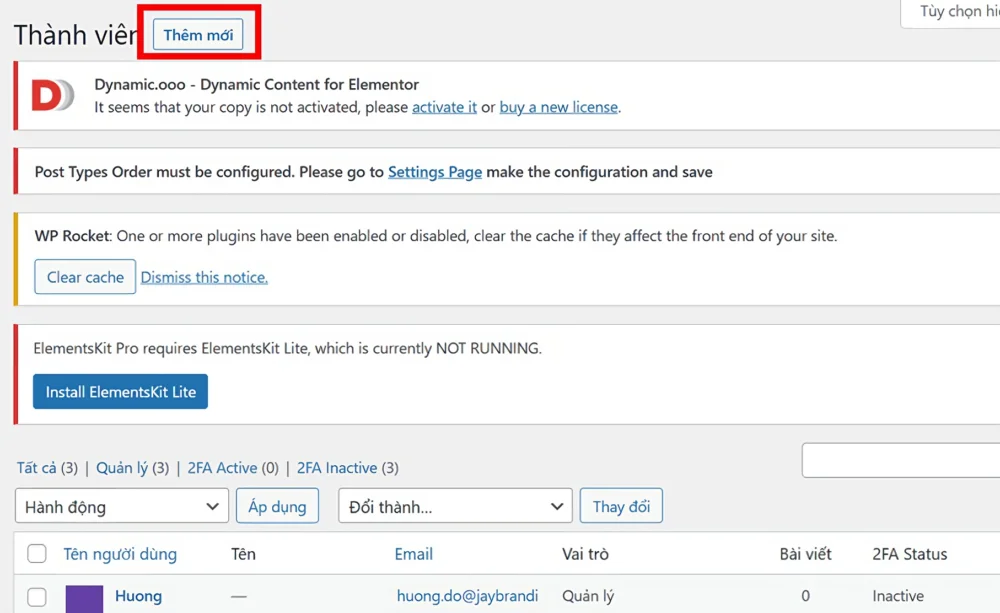The width and height of the screenshot is (1000, 613).
Task: Filter users by 2FA Inactive
Action: (337, 468)
